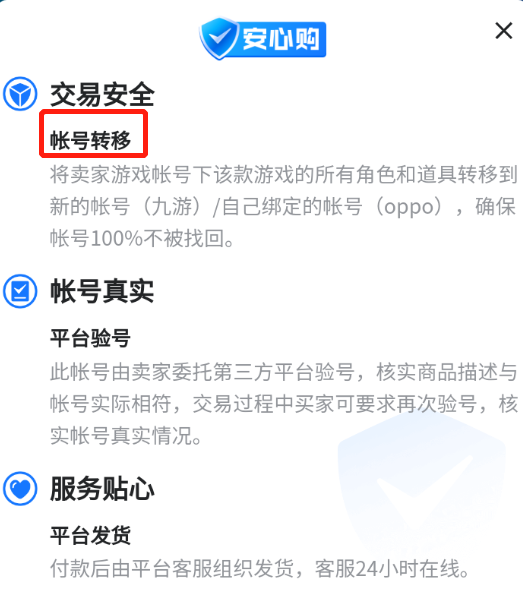523x595 pixels.
Task: Click the line starting with 帐号实际相符
Action: pyautogui.click(x=284, y=404)
